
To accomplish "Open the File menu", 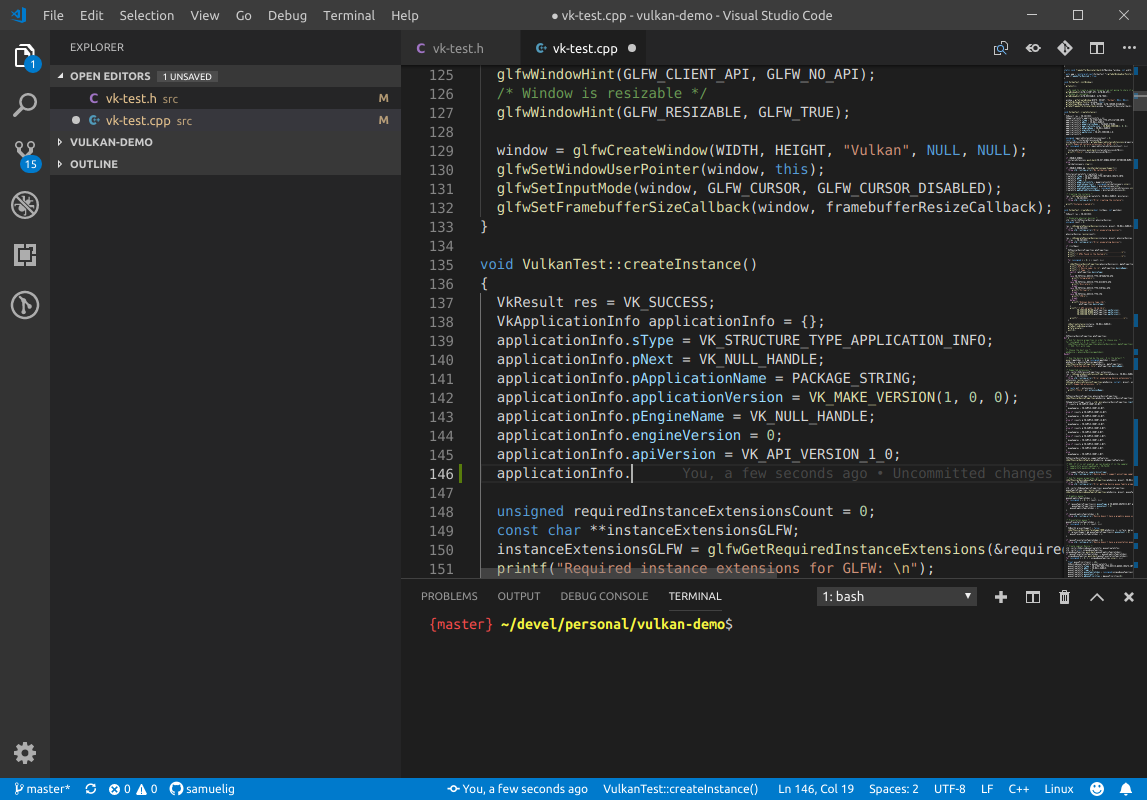I will [x=53, y=15].
